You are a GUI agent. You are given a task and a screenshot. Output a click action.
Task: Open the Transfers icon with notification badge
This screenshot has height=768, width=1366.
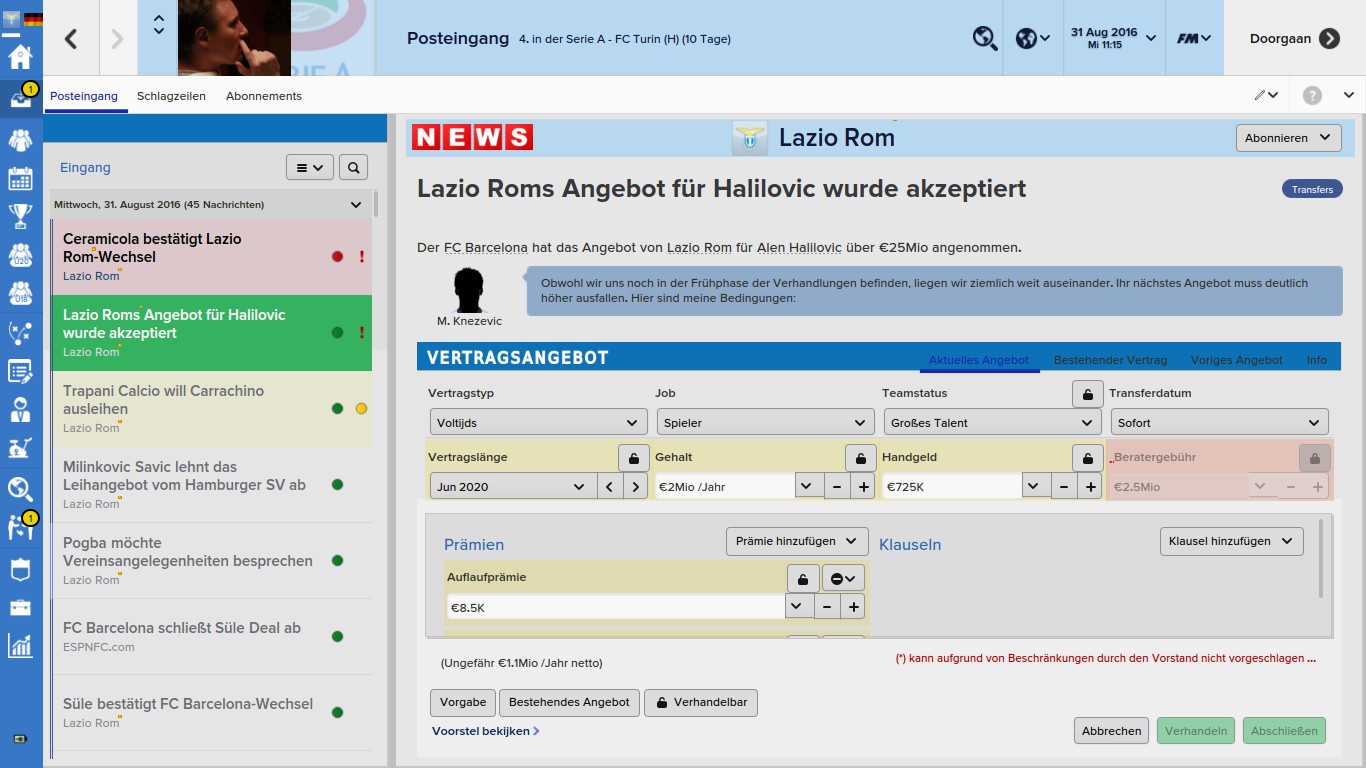pyautogui.click(x=20, y=526)
